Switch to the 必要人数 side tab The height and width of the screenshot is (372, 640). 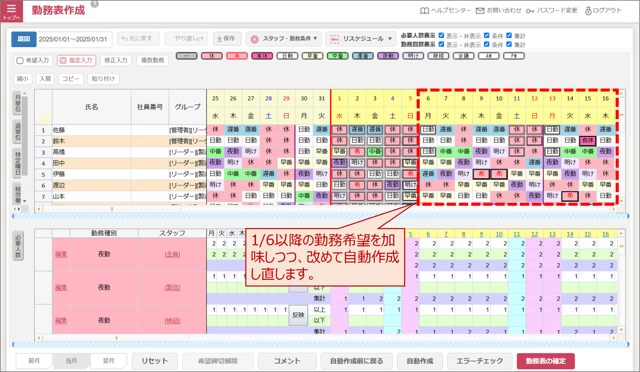[x=18, y=246]
